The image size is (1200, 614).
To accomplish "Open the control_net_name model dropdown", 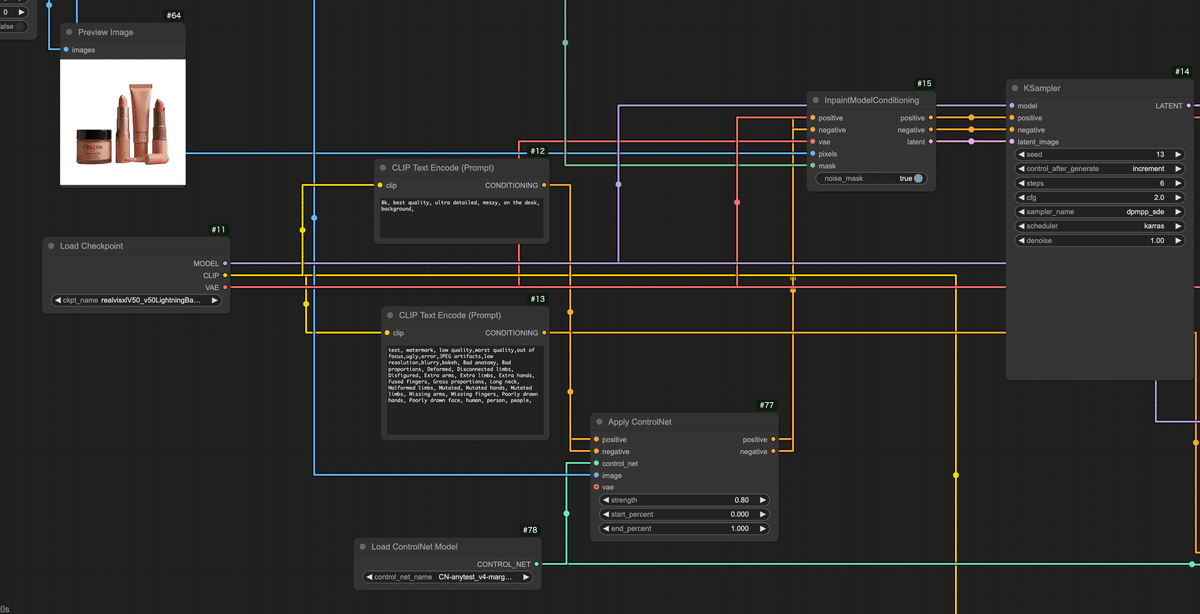I will (x=447, y=577).
